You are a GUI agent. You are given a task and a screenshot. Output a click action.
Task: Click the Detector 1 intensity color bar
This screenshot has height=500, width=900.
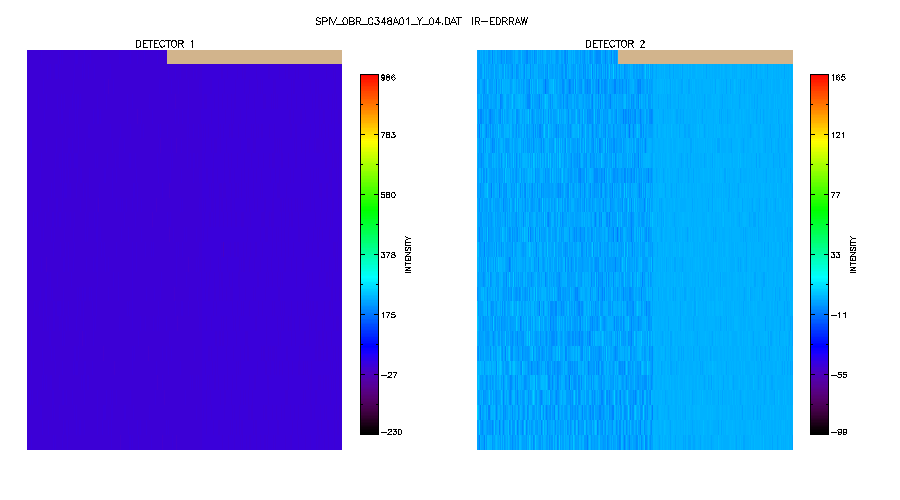(369, 254)
